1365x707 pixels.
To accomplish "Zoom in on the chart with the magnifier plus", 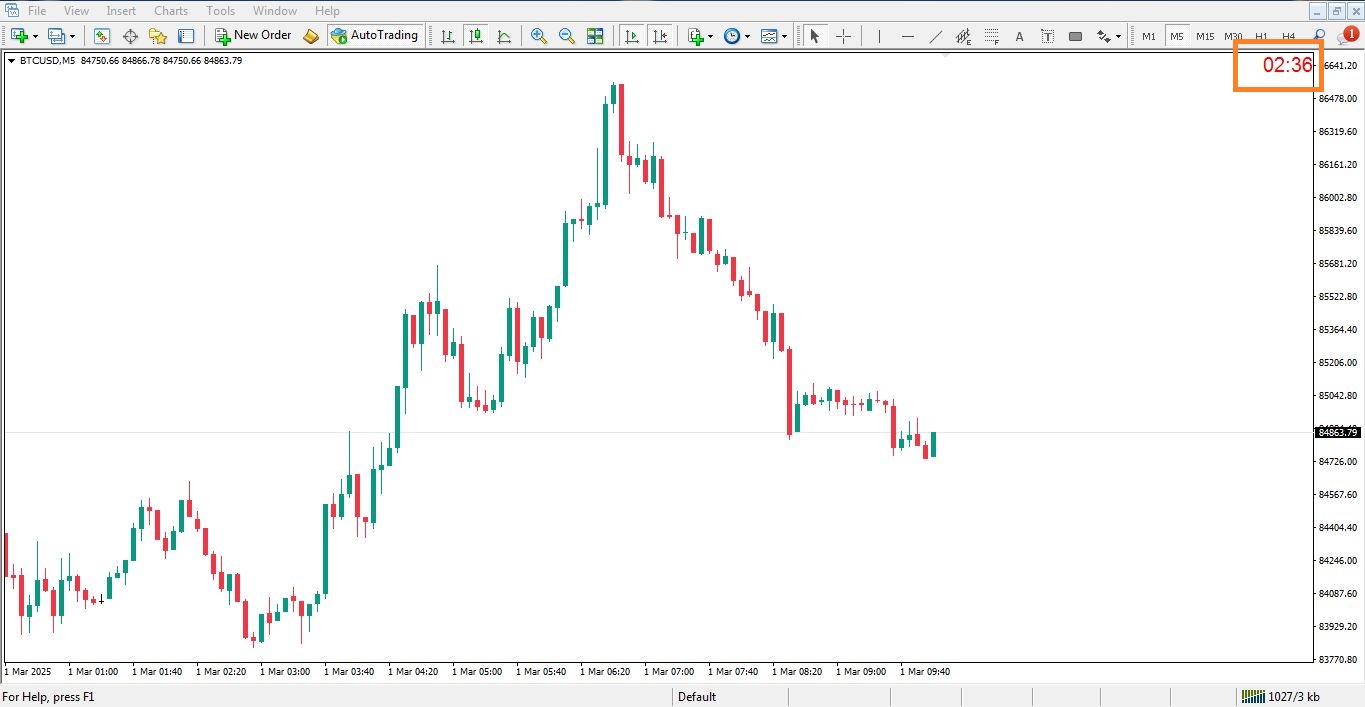I will point(539,36).
